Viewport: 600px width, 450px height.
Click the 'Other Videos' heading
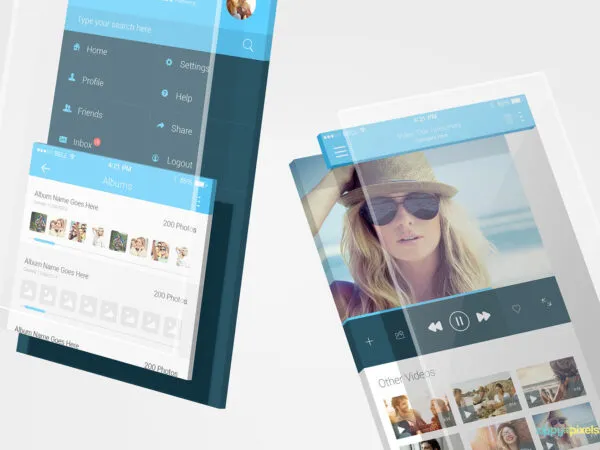[406, 378]
